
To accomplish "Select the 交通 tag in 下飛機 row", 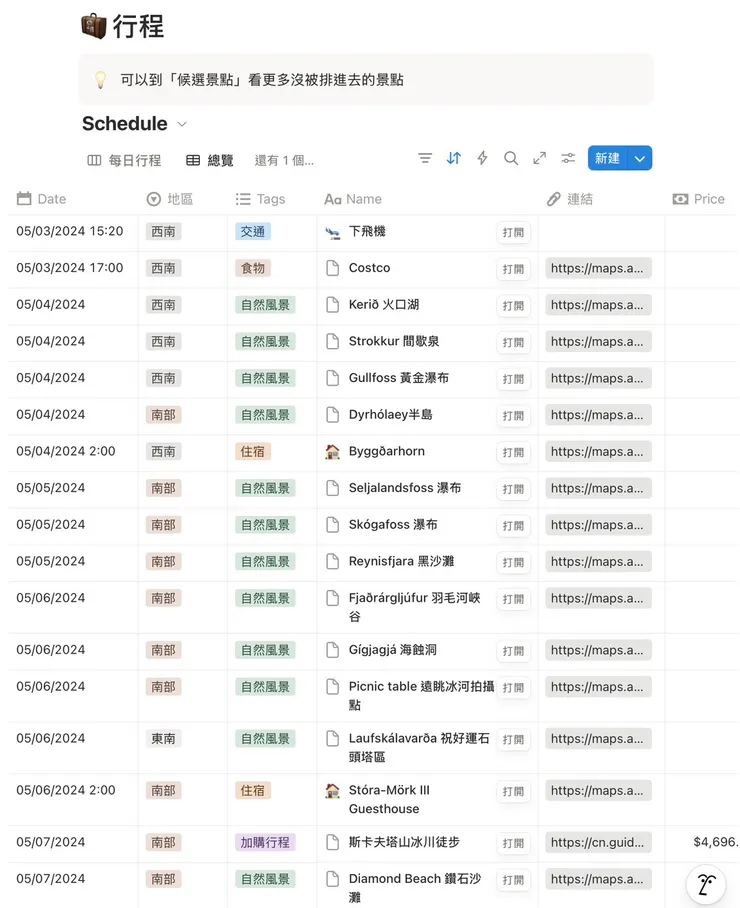I will (252, 232).
